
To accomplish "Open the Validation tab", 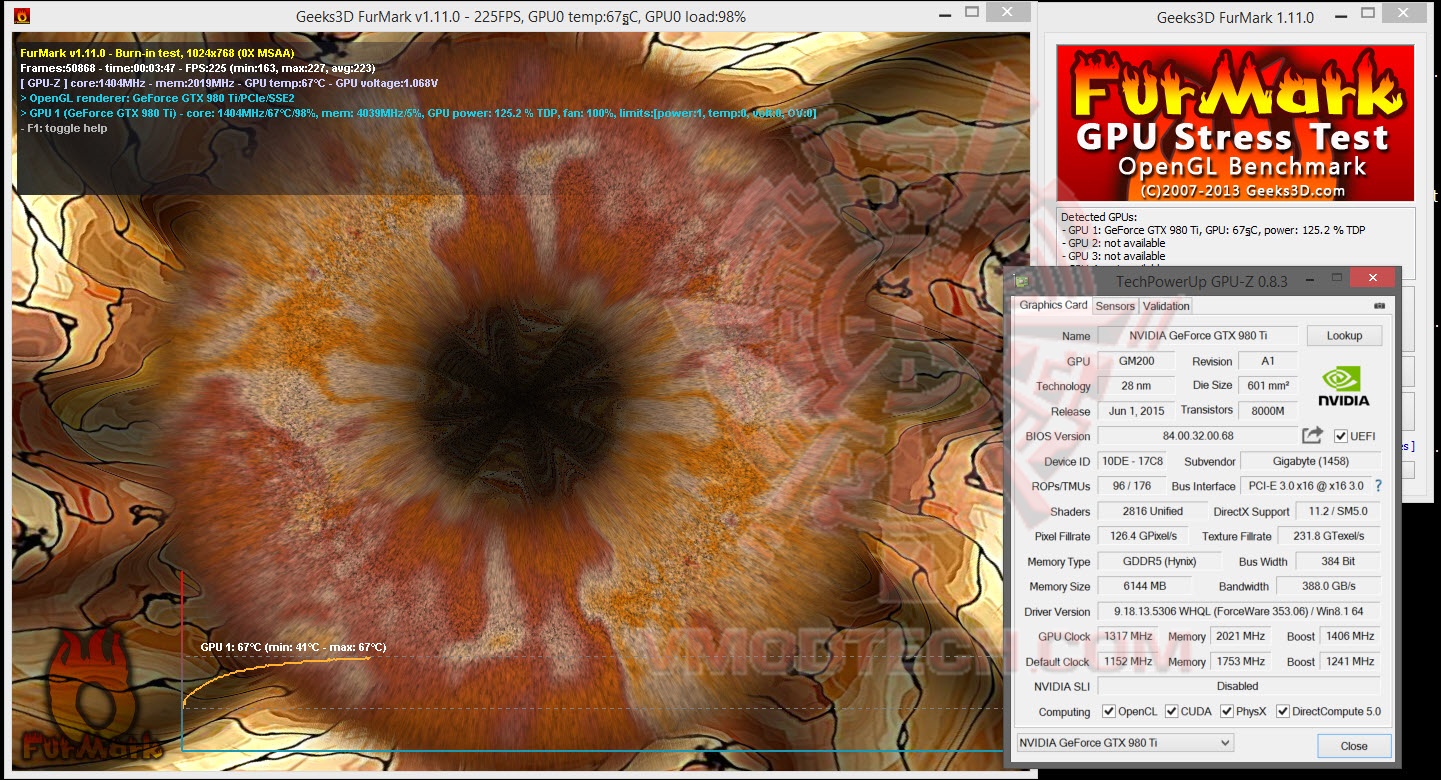I will pos(1166,306).
